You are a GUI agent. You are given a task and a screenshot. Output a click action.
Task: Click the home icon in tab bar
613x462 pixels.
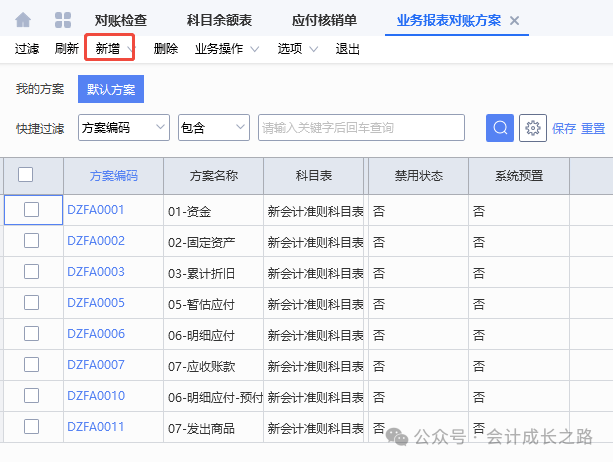click(x=23, y=20)
